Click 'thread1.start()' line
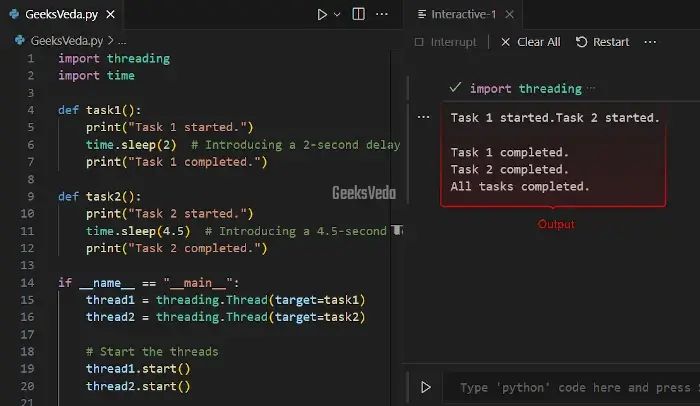Viewport: 700px width, 406px height. [x=138, y=369]
